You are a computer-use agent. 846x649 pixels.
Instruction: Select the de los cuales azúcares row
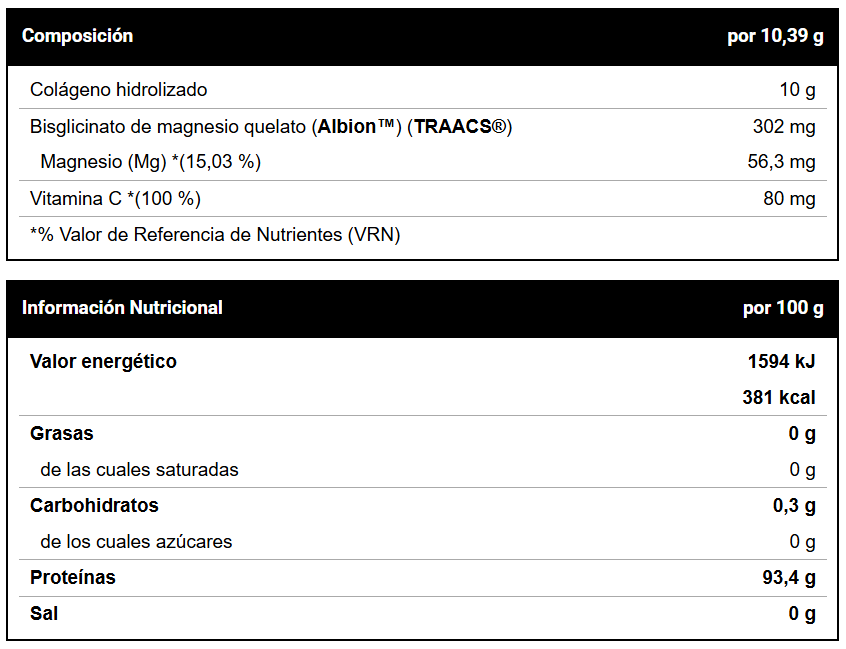pyautogui.click(x=423, y=542)
